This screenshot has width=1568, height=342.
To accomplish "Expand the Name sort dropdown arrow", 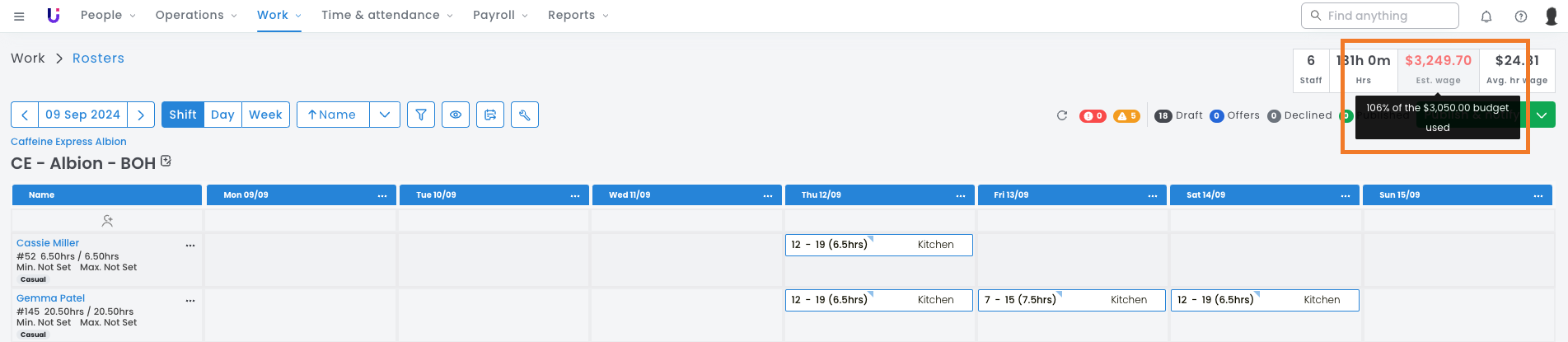I will (385, 115).
